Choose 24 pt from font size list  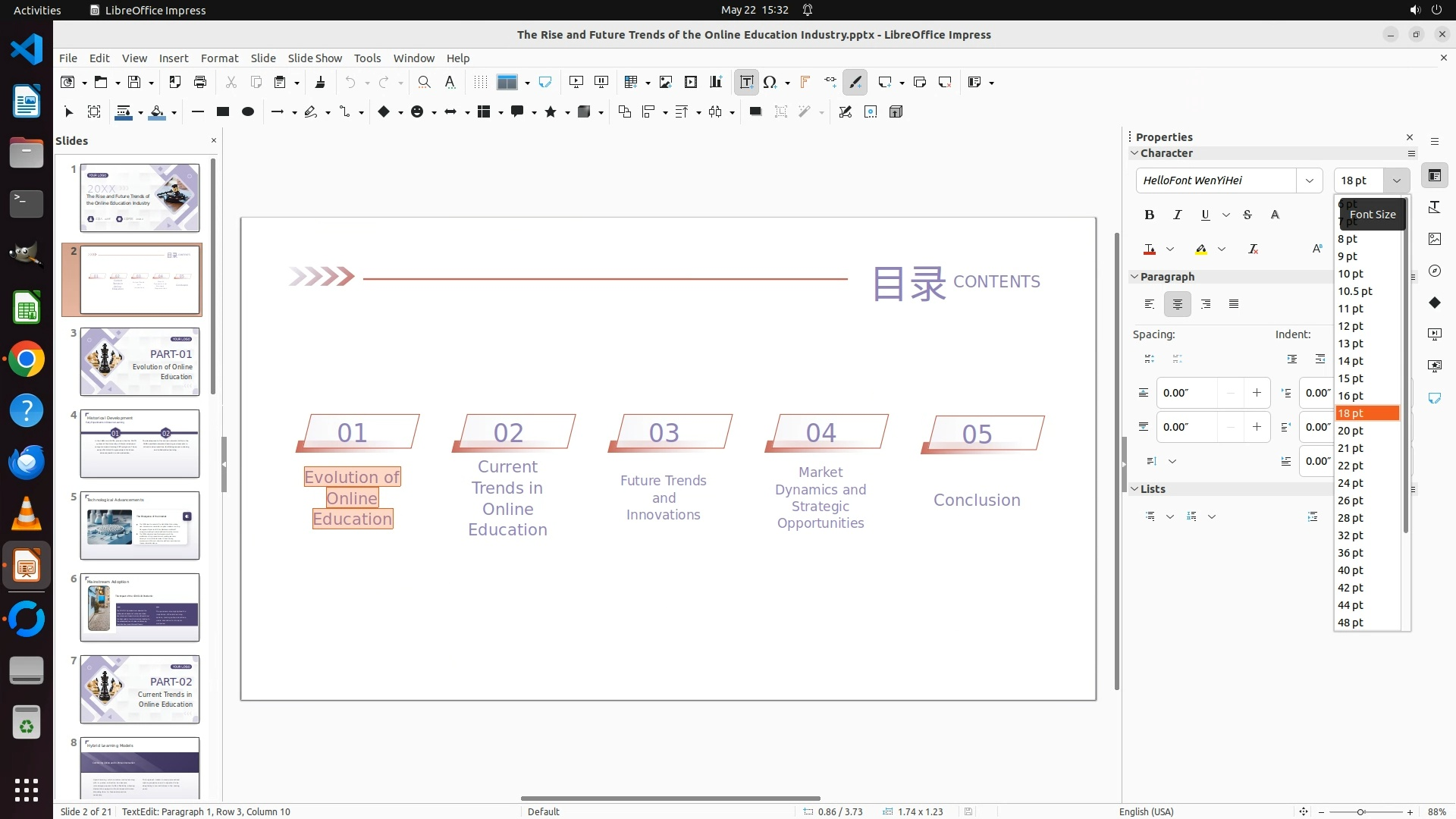(x=1351, y=483)
